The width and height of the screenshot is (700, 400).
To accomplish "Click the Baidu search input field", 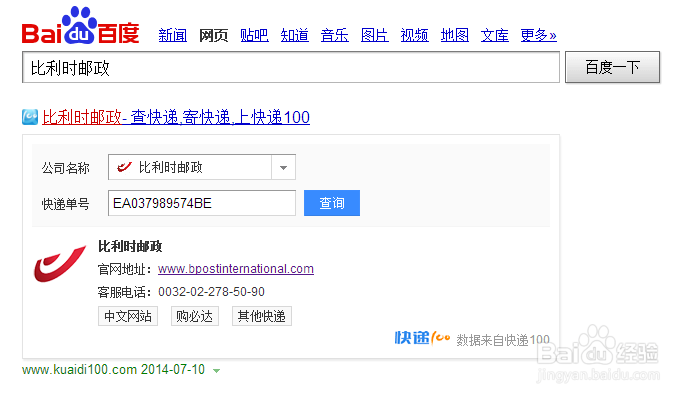I will click(291, 67).
